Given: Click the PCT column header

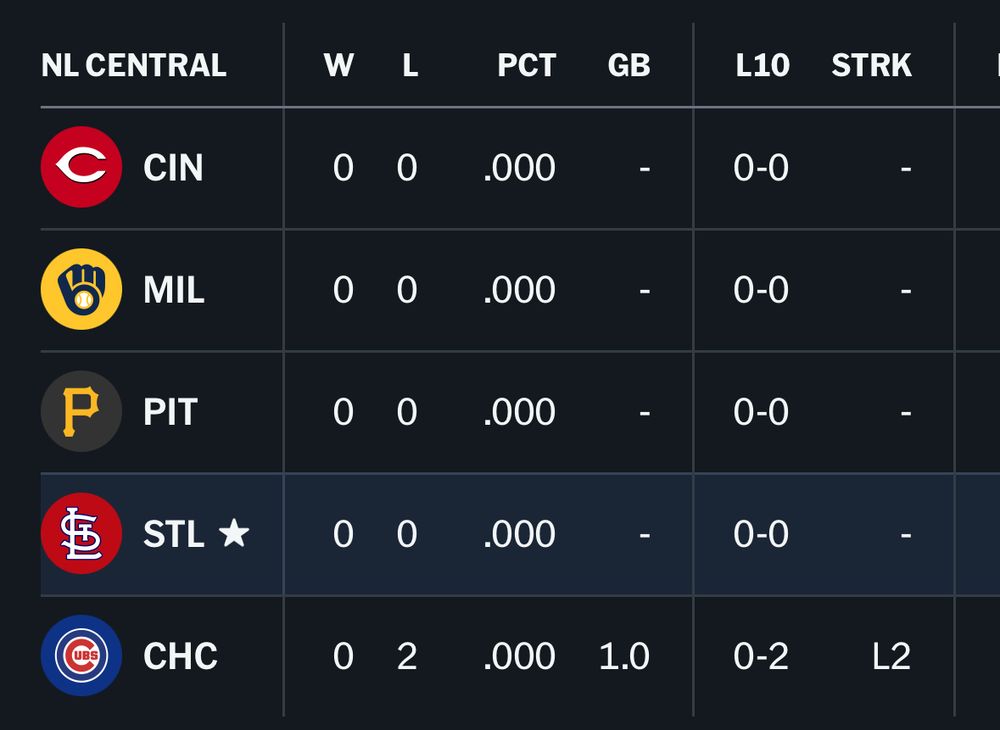Looking at the screenshot, I should point(526,66).
